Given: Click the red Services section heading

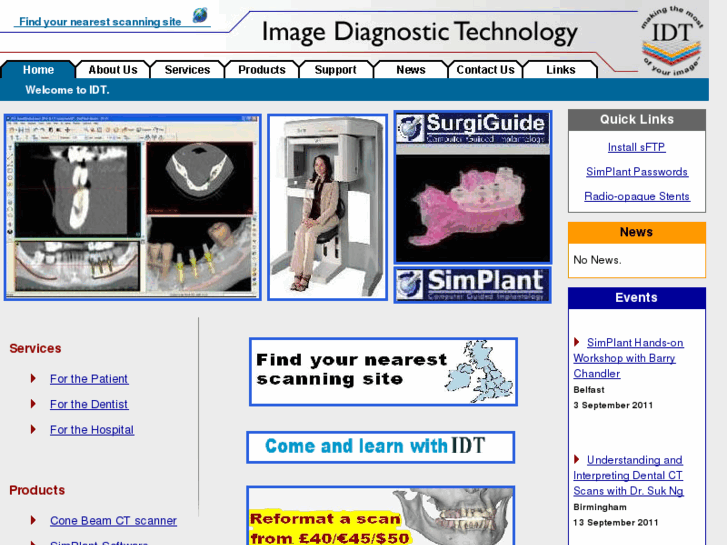Looking at the screenshot, I should (x=35, y=348).
